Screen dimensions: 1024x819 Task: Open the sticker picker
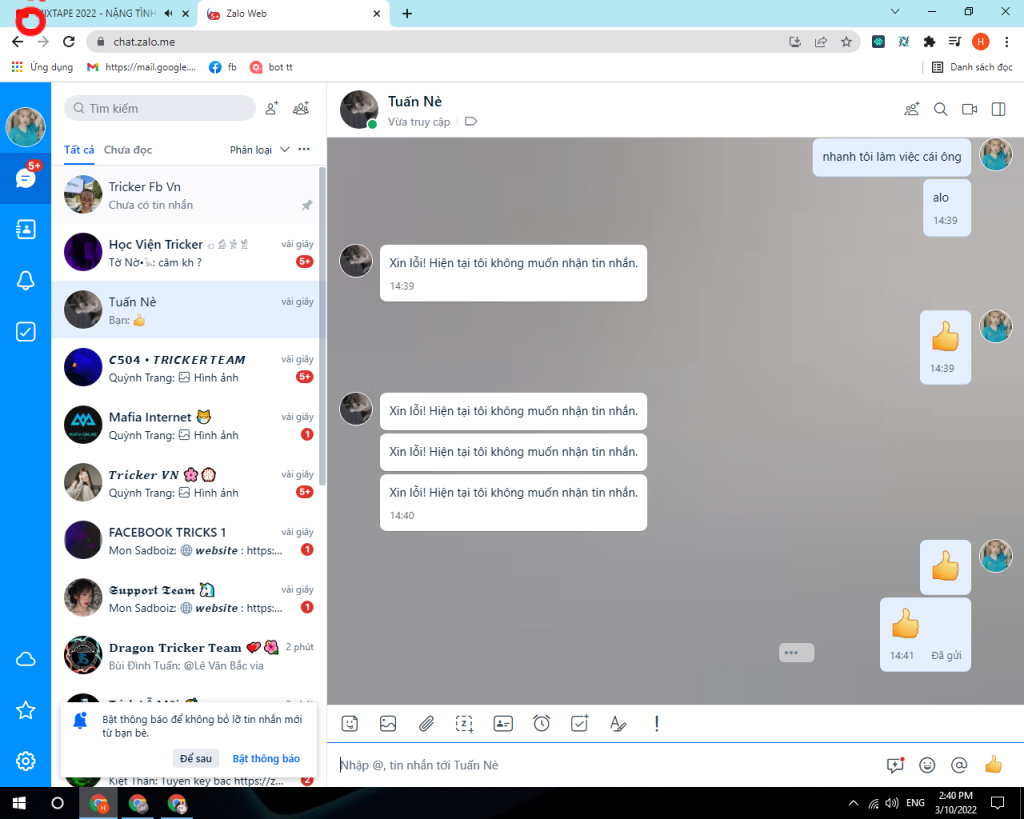[350, 723]
